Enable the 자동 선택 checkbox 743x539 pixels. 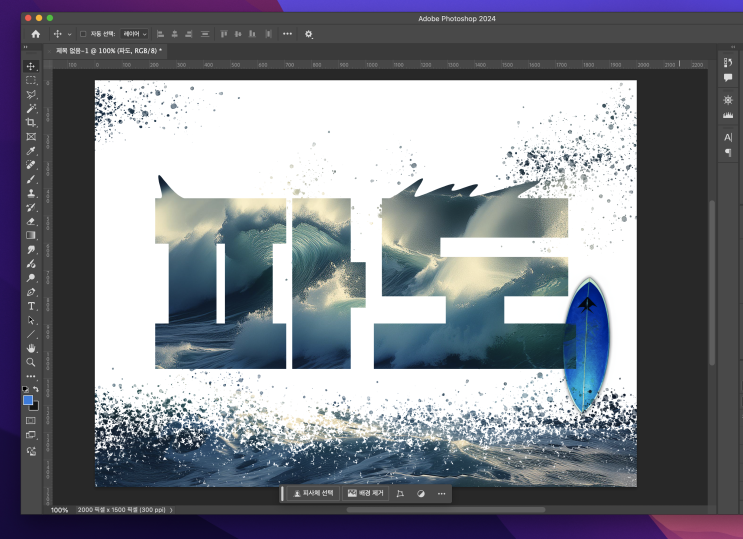click(83, 34)
